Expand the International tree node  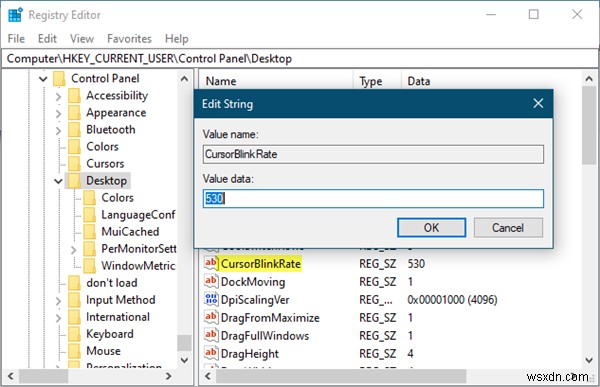pos(58,318)
